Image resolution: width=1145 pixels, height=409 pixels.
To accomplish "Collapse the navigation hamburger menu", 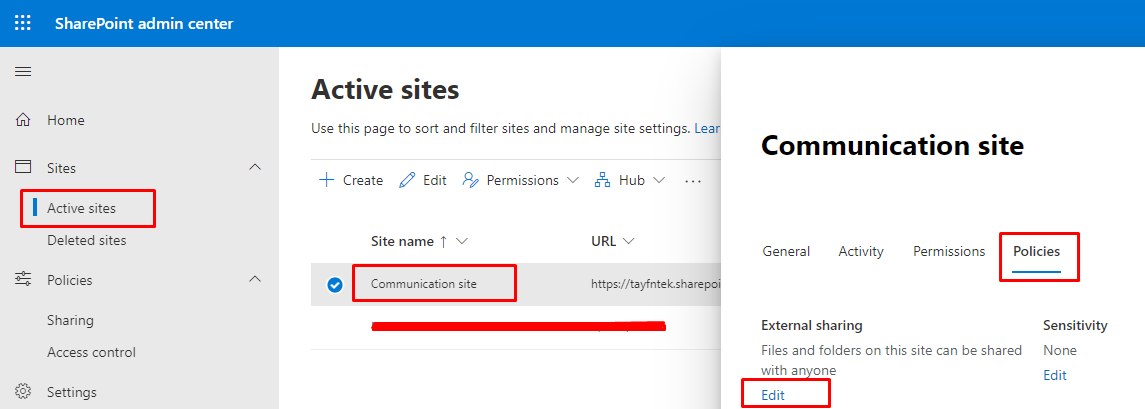I will pos(22,72).
